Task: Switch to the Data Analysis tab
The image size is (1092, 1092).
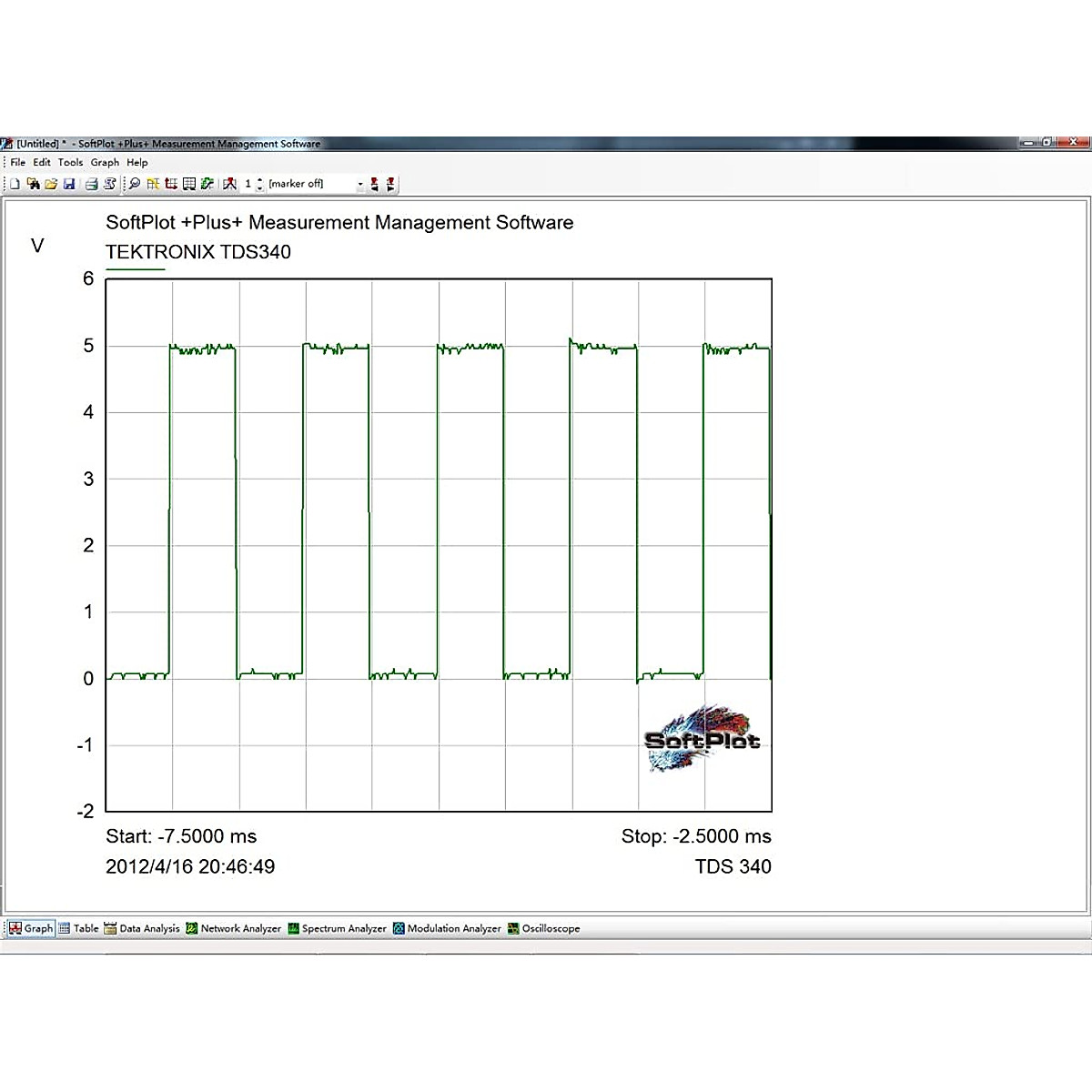Action: (143, 928)
